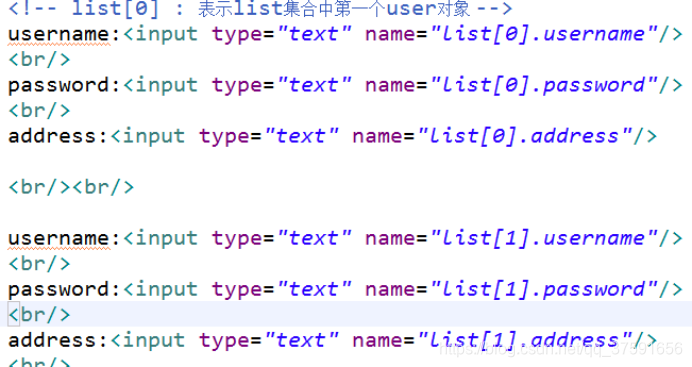Click the <br/> tag just below the list[0].password line
This screenshot has width=692, height=367.
coord(39,111)
